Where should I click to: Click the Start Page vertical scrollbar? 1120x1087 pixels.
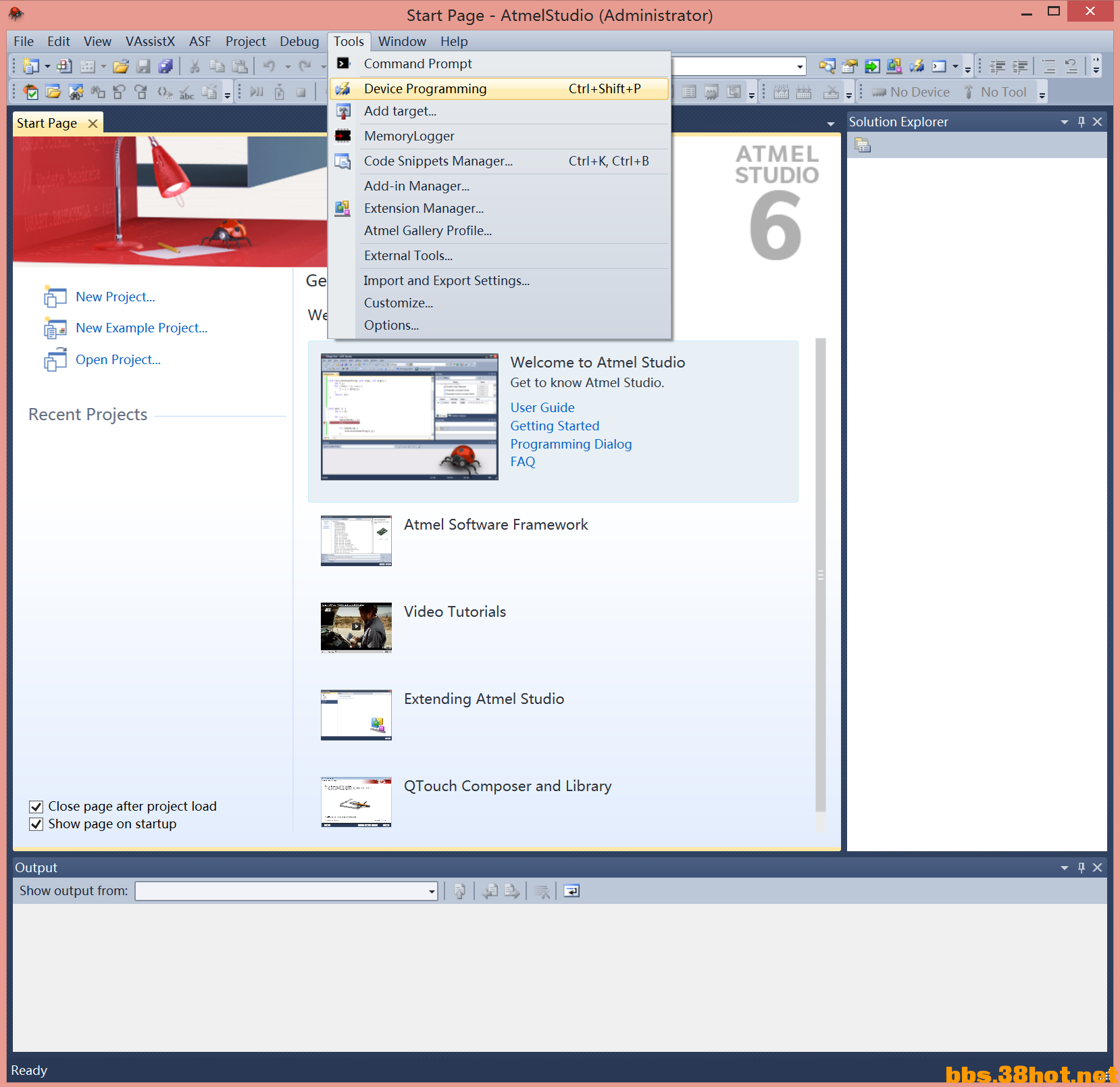pos(821,575)
